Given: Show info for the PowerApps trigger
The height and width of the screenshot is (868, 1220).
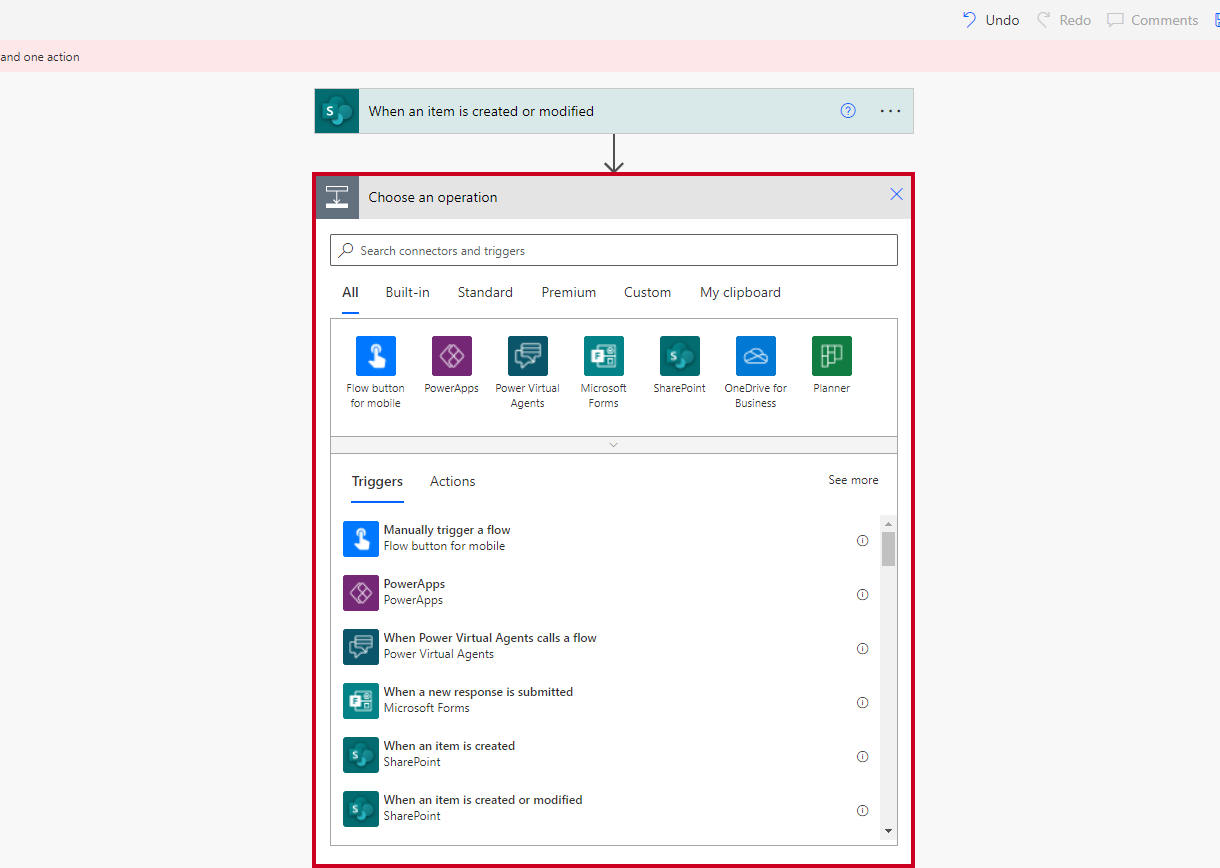Looking at the screenshot, I should click(x=862, y=594).
